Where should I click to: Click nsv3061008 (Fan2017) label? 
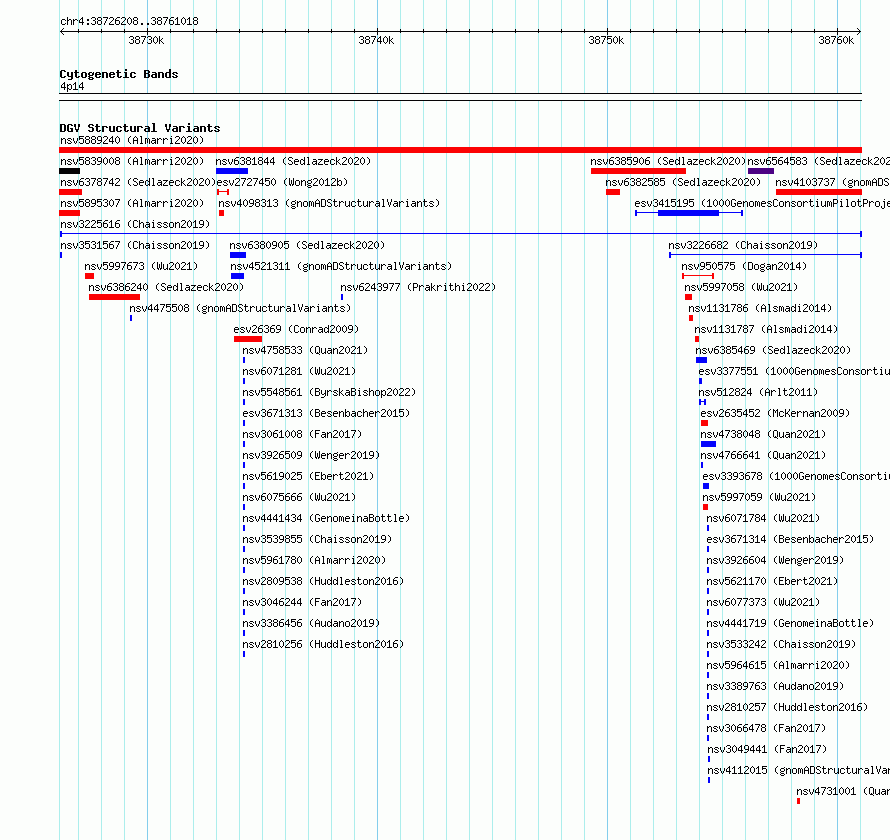coord(303,434)
